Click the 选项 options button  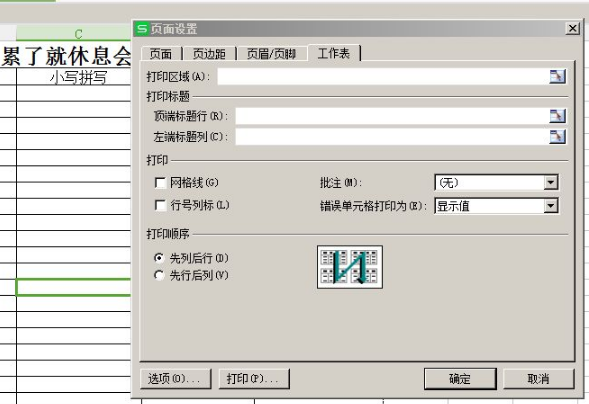175,378
